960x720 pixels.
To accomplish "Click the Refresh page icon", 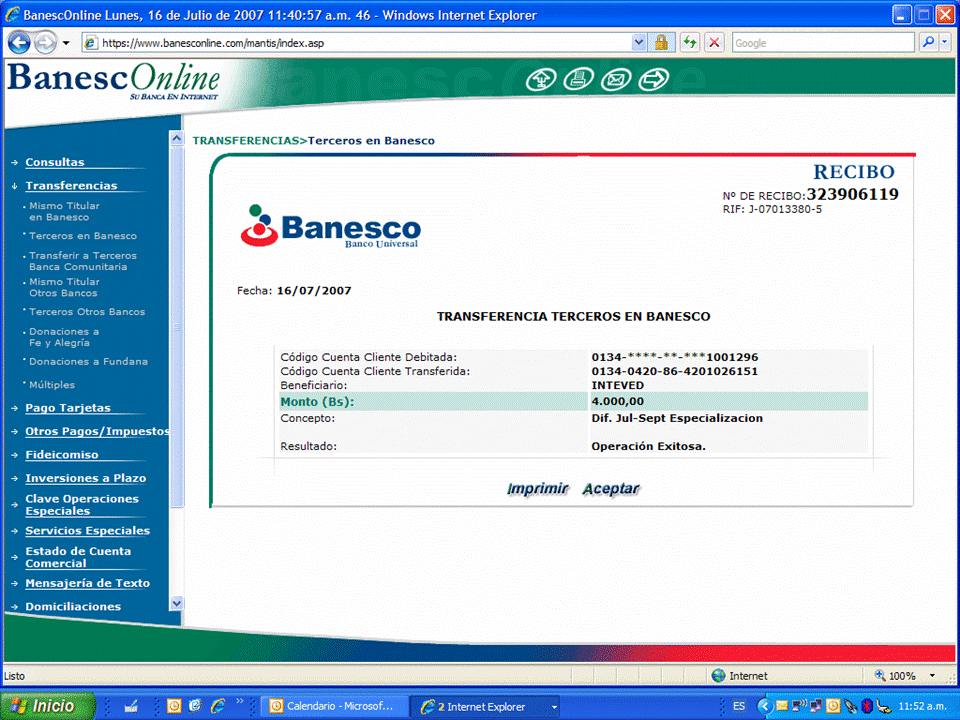I will [x=690, y=43].
